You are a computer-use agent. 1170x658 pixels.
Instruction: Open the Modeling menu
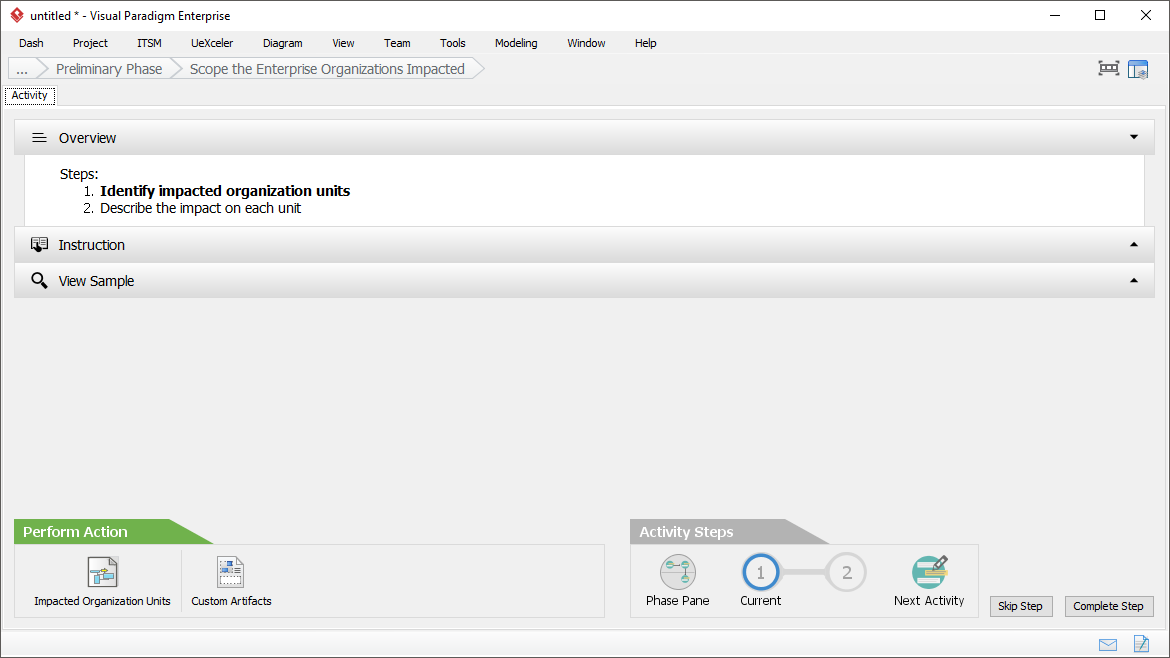pyautogui.click(x=516, y=43)
